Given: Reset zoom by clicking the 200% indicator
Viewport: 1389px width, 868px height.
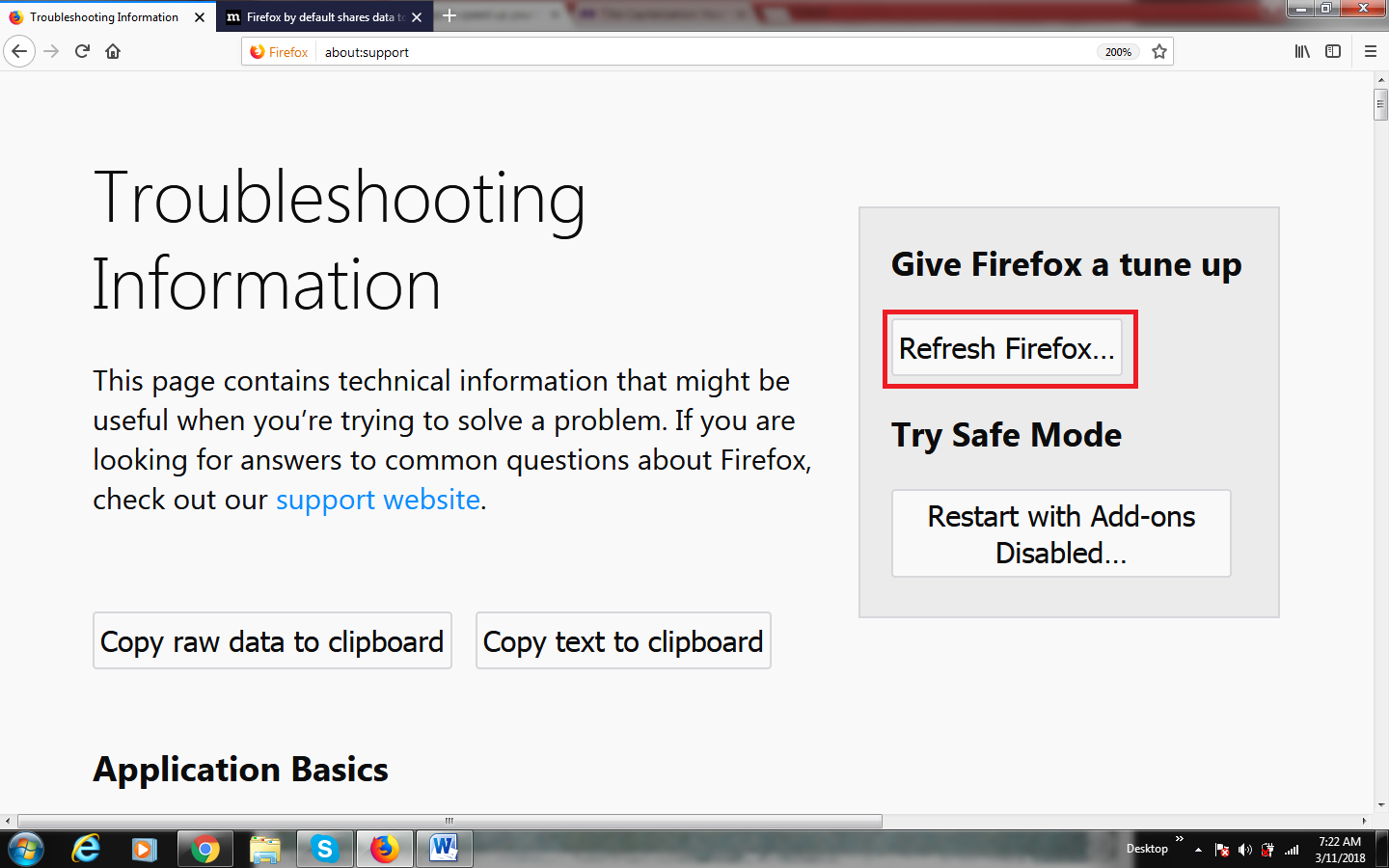Looking at the screenshot, I should (x=1118, y=52).
